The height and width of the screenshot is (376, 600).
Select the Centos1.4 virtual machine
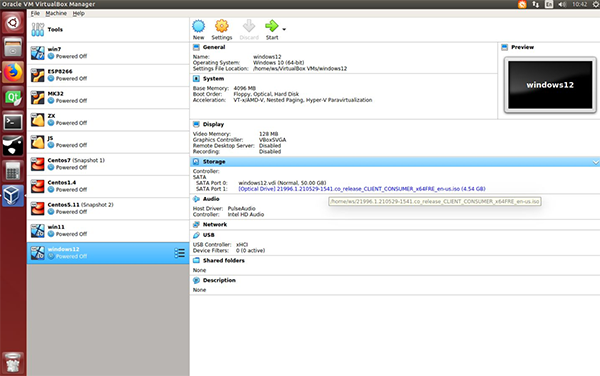[x=108, y=186]
